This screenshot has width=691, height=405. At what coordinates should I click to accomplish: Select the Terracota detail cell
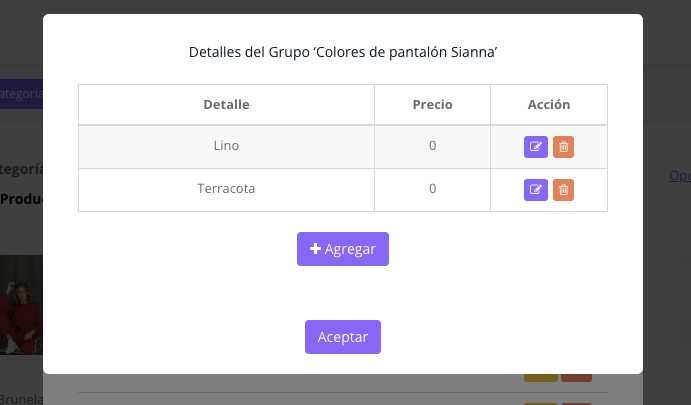226,188
